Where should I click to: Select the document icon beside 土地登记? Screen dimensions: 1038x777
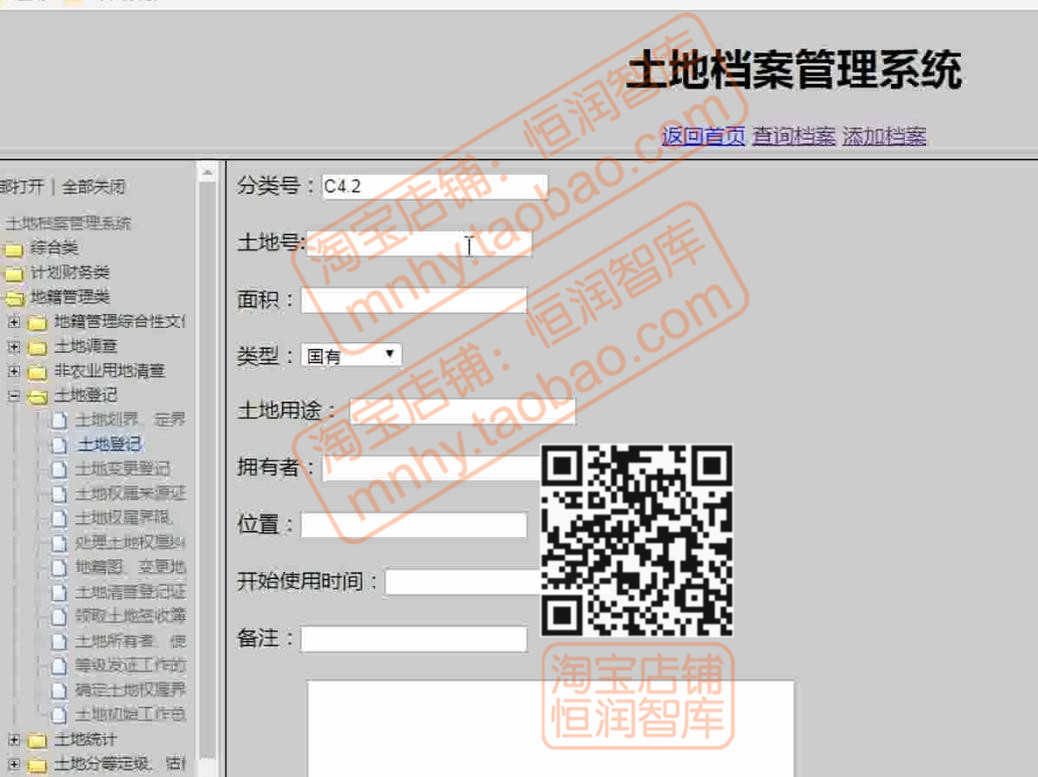[57, 444]
